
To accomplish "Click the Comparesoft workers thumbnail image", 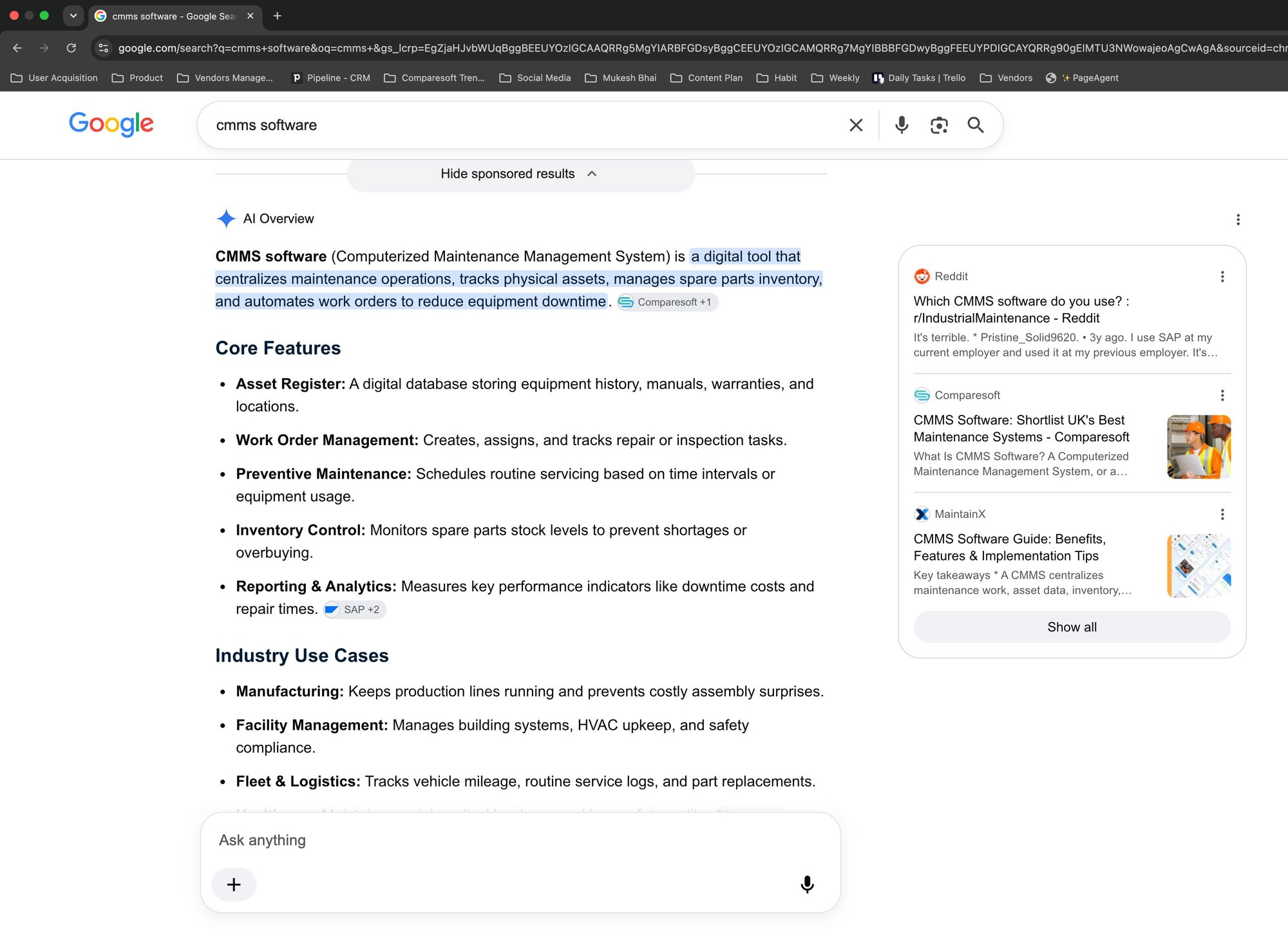I will 1198,447.
